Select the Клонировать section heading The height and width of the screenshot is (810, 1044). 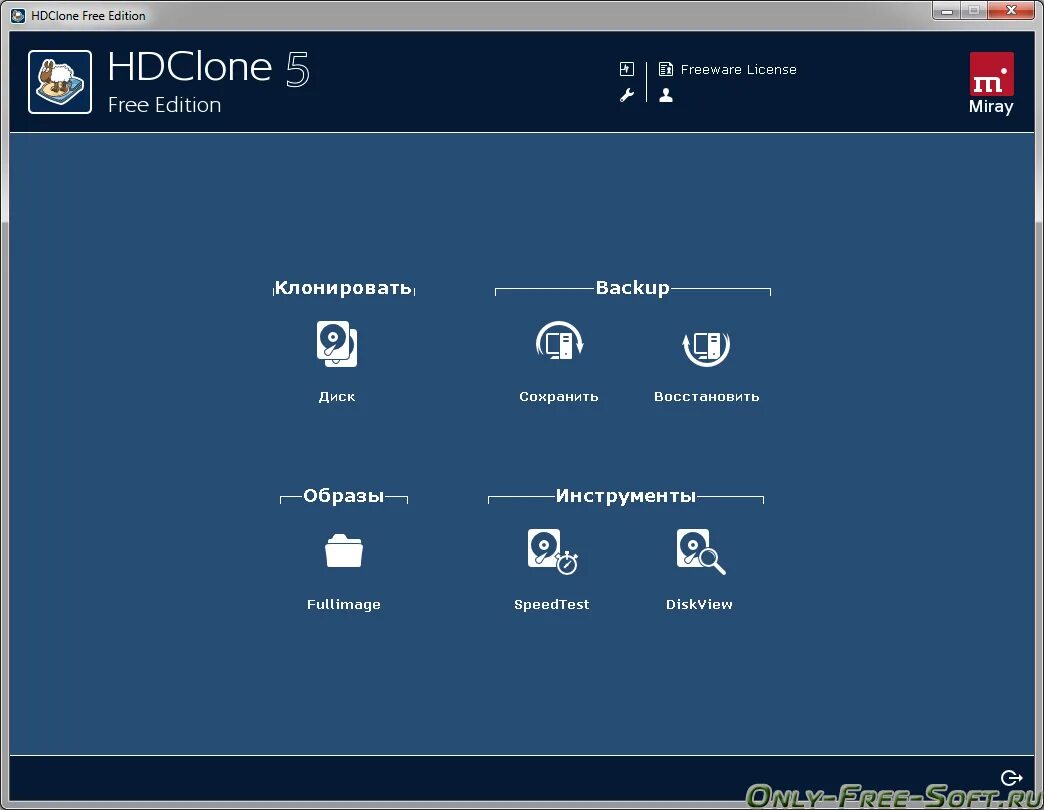(344, 288)
